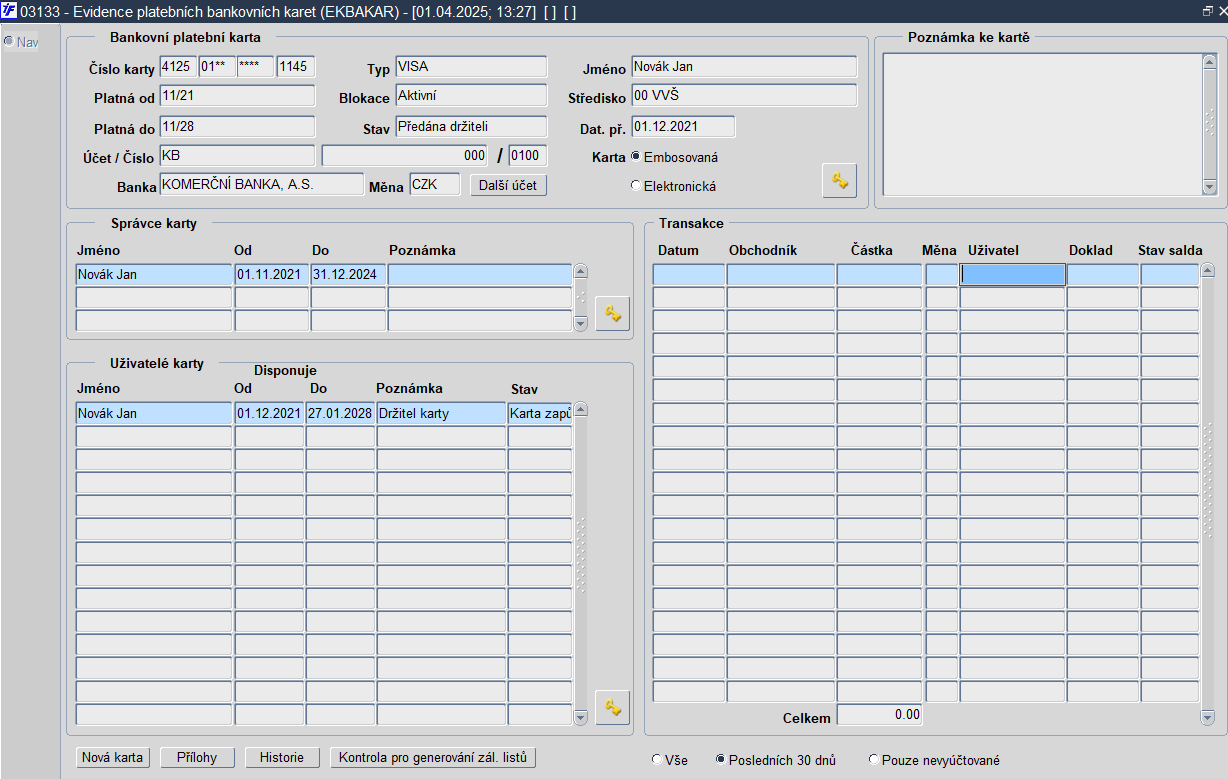Image resolution: width=1228 pixels, height=779 pixels.
Task: Click the Účet field showing KB
Action: point(237,156)
